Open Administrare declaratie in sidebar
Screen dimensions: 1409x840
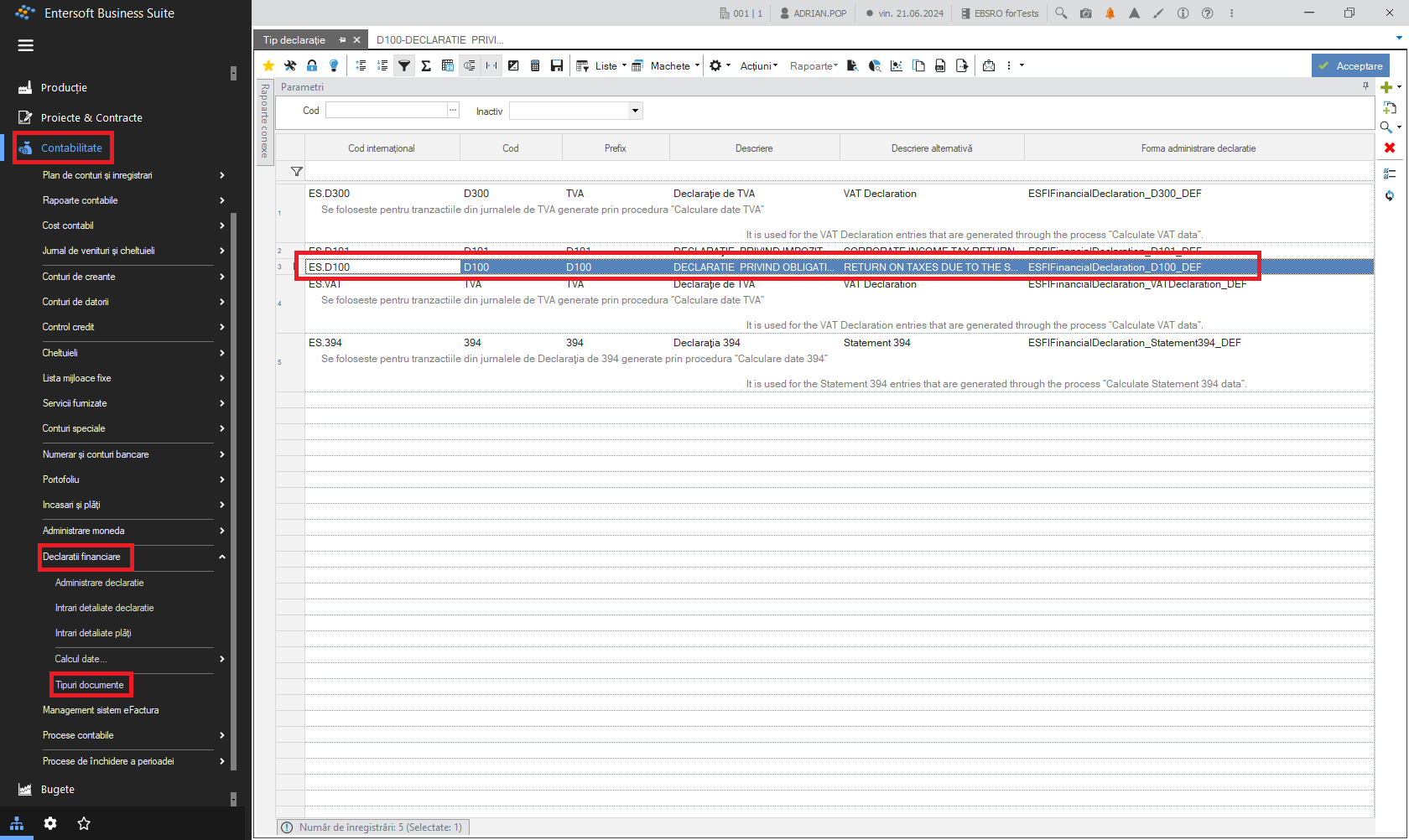pyautogui.click(x=99, y=583)
